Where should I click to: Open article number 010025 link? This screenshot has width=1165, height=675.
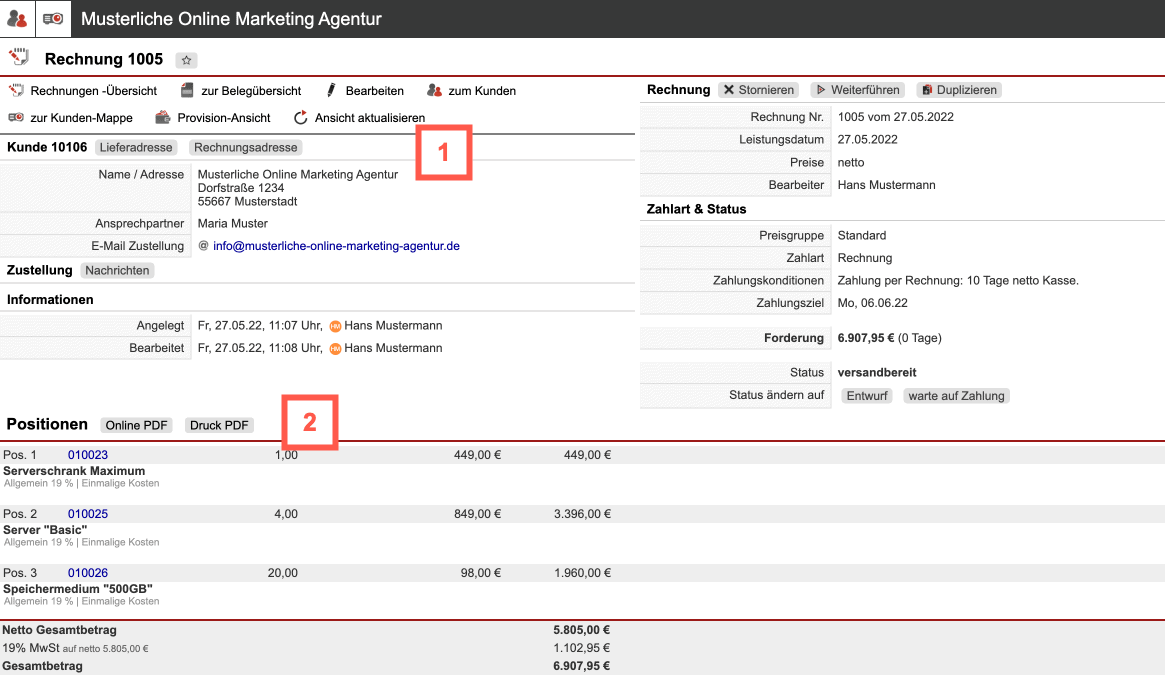[x=88, y=514]
